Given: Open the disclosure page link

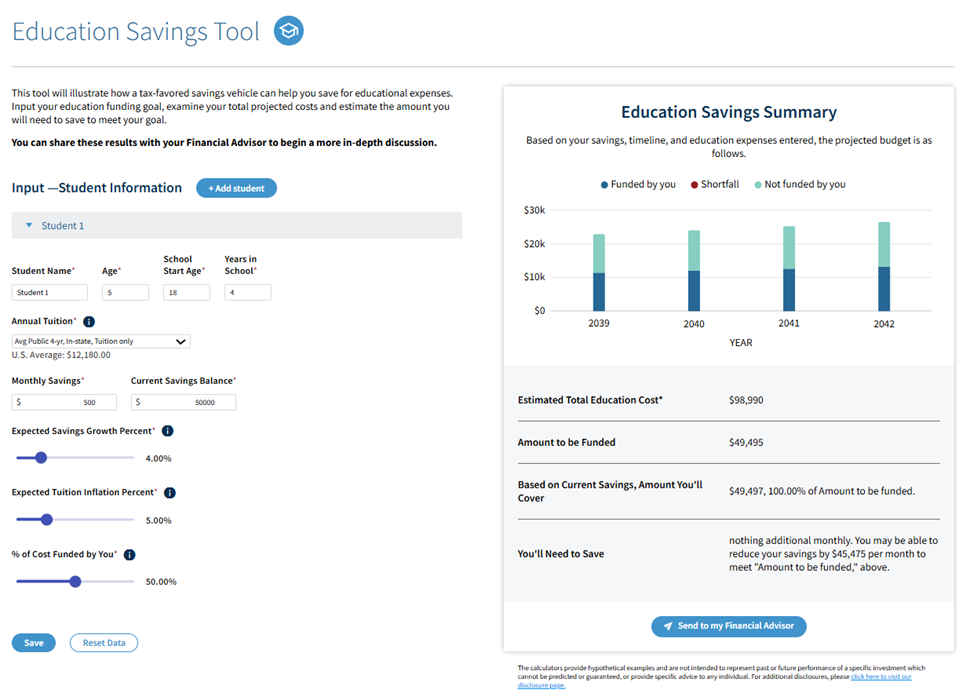Looking at the screenshot, I should pyautogui.click(x=880, y=677).
